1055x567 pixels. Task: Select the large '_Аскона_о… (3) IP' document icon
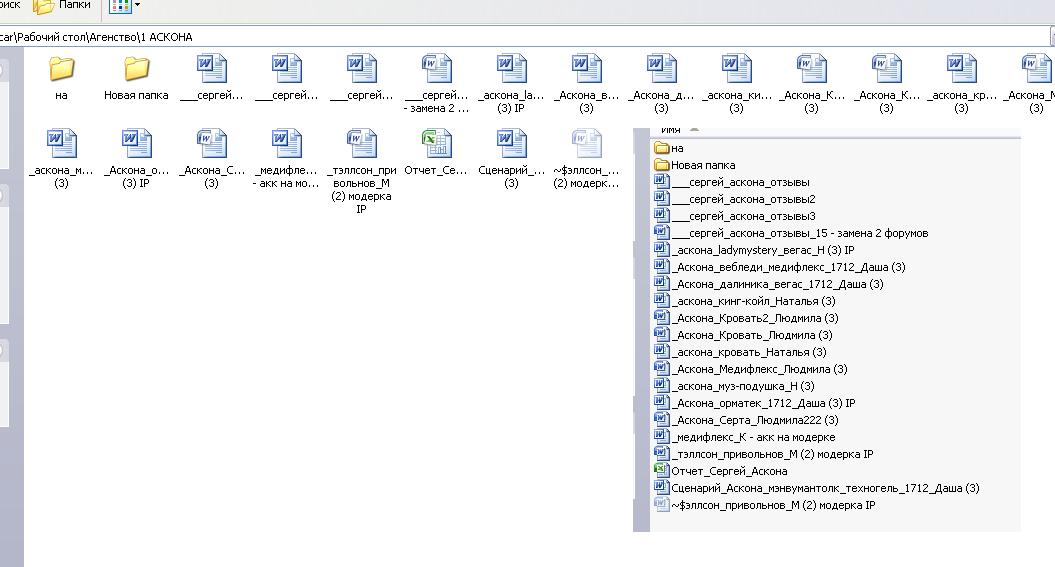coord(137,143)
